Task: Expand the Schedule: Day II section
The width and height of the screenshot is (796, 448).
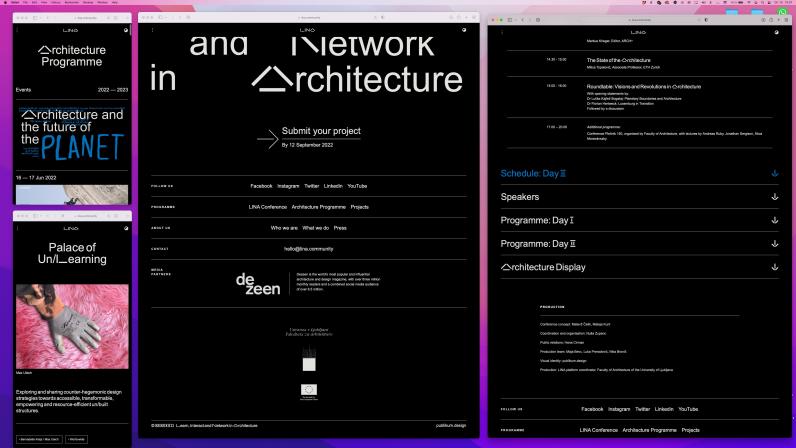Action: tap(639, 174)
